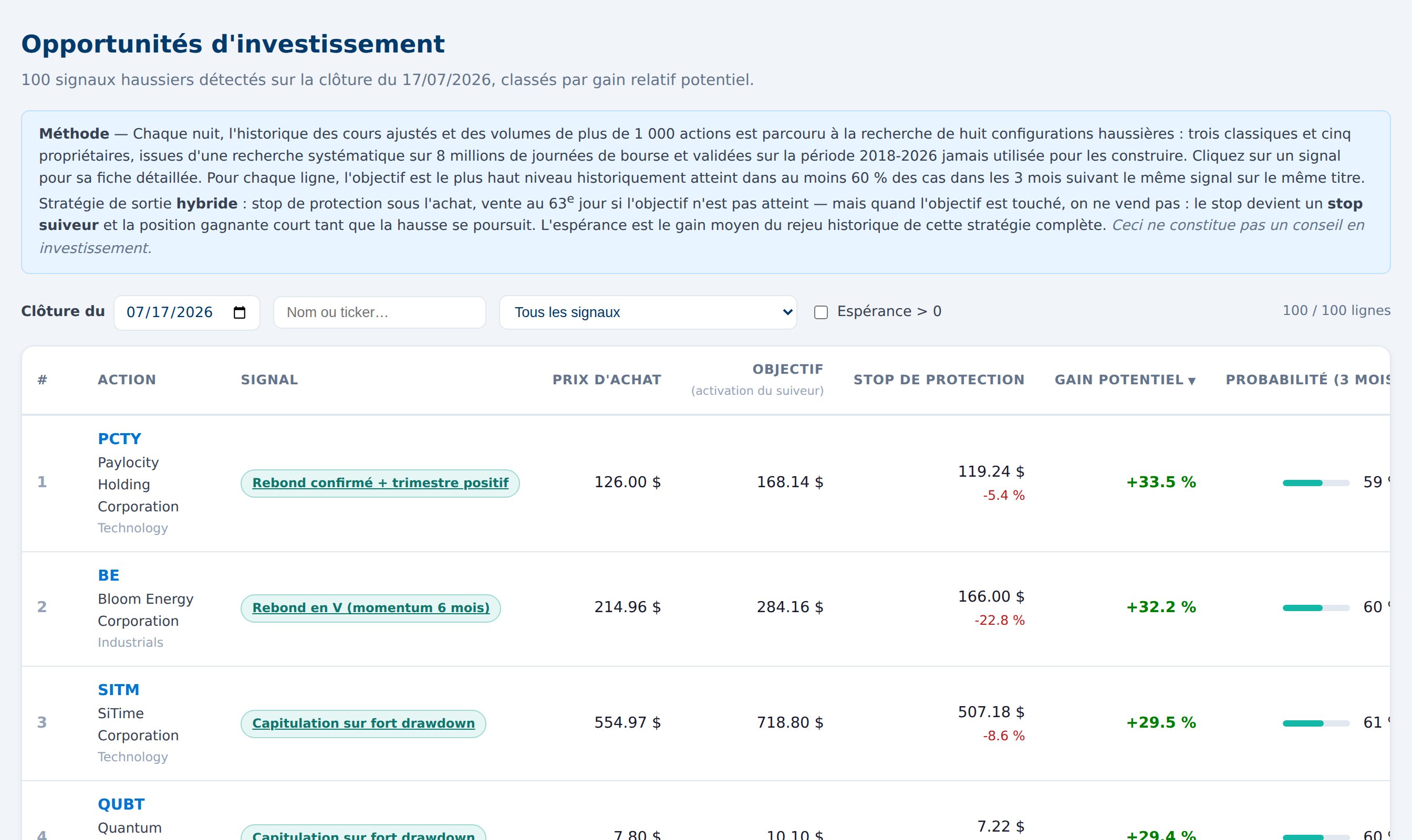
Task: Sort by OBJECTIF column header
Action: pos(787,369)
